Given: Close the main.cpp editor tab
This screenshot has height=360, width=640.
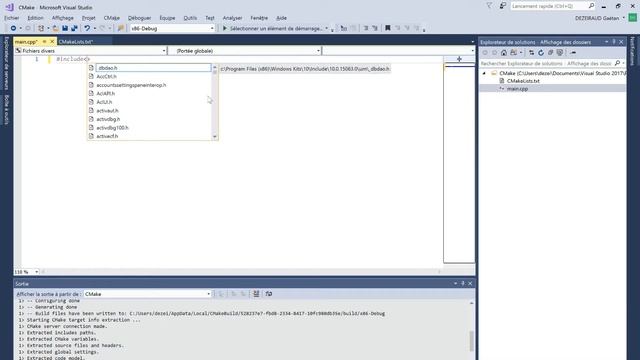Looking at the screenshot, I should pyautogui.click(x=52, y=42).
